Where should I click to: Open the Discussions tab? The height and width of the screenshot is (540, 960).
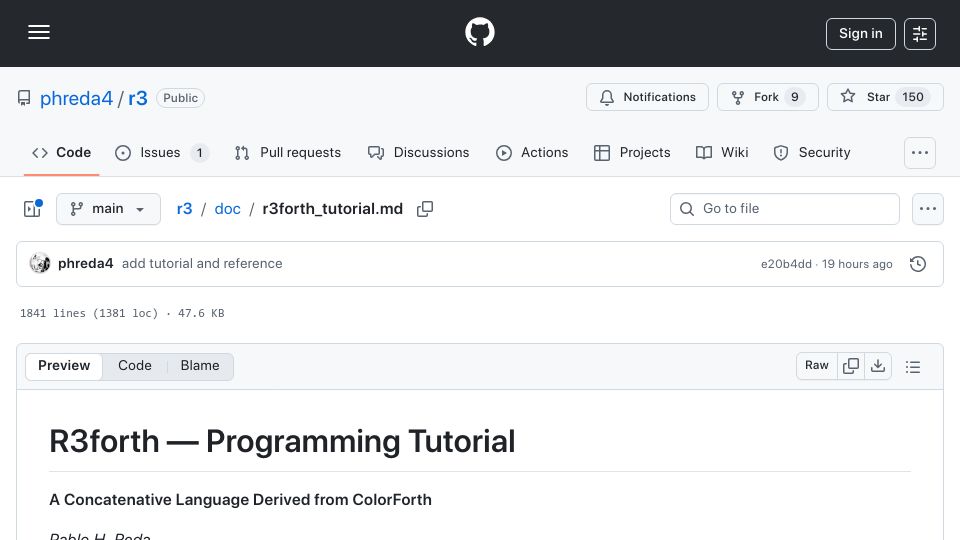coord(419,152)
